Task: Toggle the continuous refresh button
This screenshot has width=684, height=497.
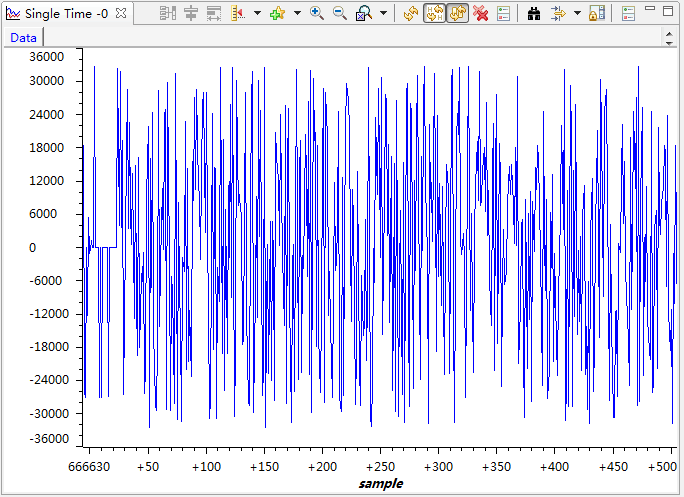Action: (457, 14)
